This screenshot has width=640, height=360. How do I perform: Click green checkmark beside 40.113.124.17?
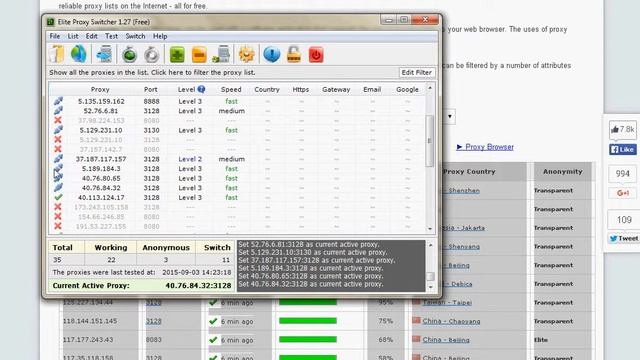tap(58, 197)
